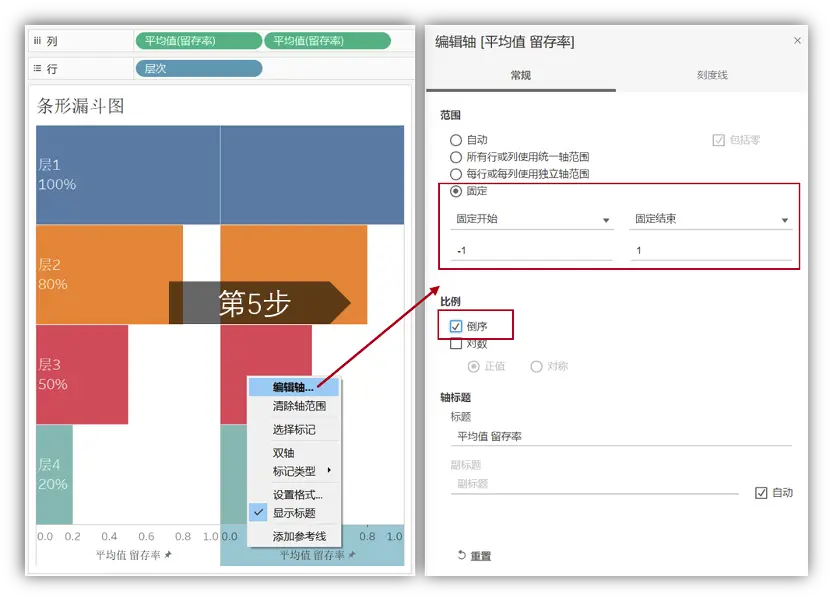The image size is (834, 602).
Task: Select the red 层3 50% bar
Action: point(82,374)
